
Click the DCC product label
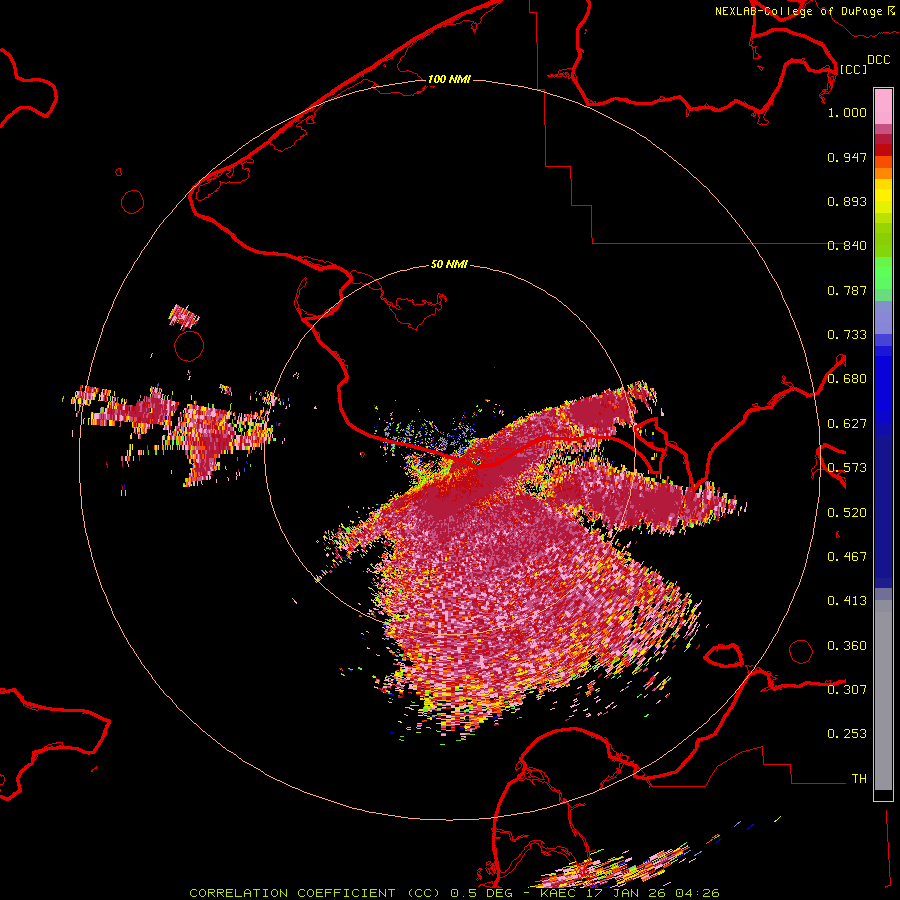click(879, 60)
